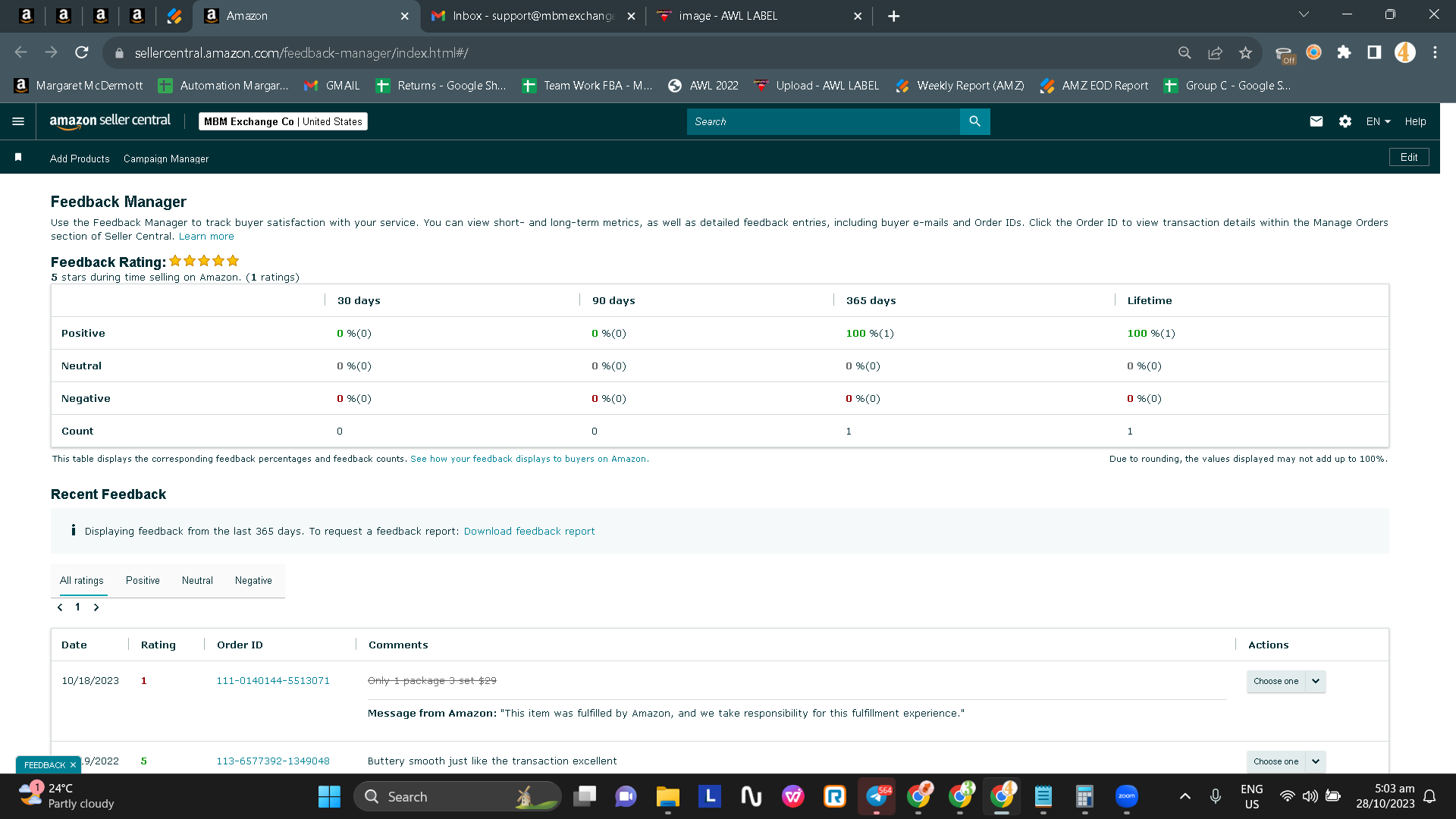Go back to previous page
The image size is (1456, 819).
[x=21, y=52]
